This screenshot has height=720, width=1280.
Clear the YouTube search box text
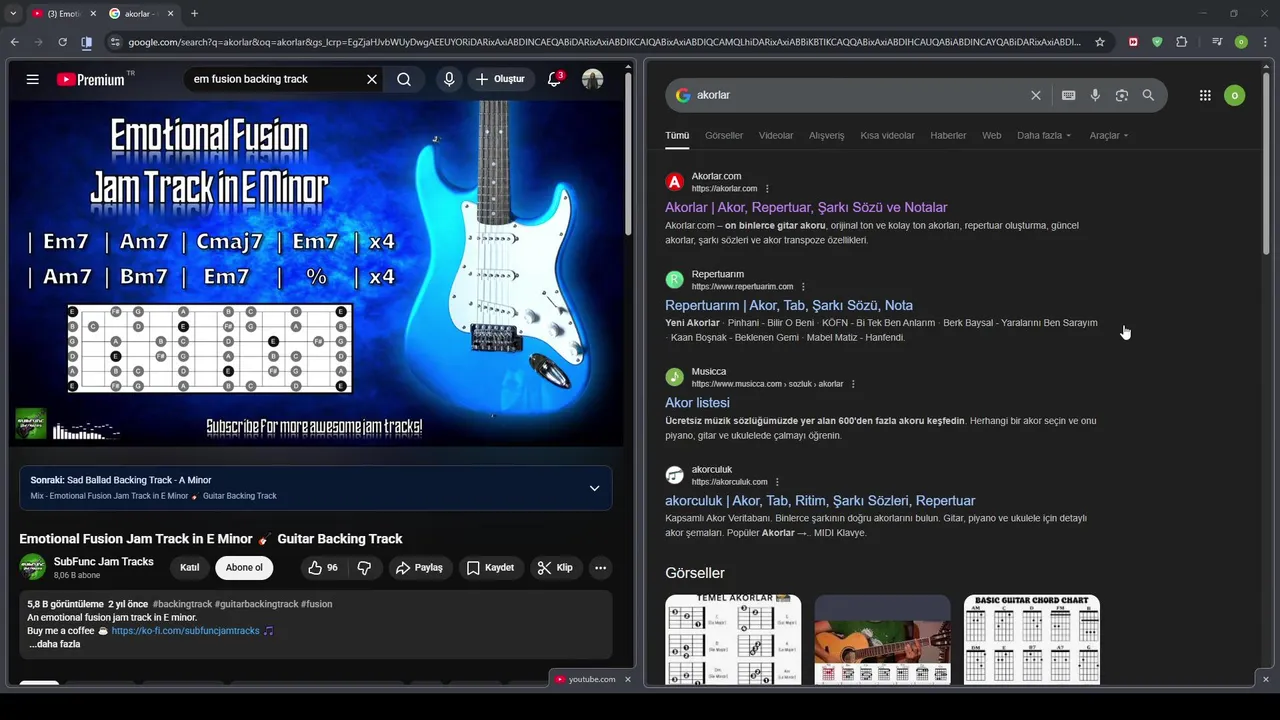tap(372, 79)
